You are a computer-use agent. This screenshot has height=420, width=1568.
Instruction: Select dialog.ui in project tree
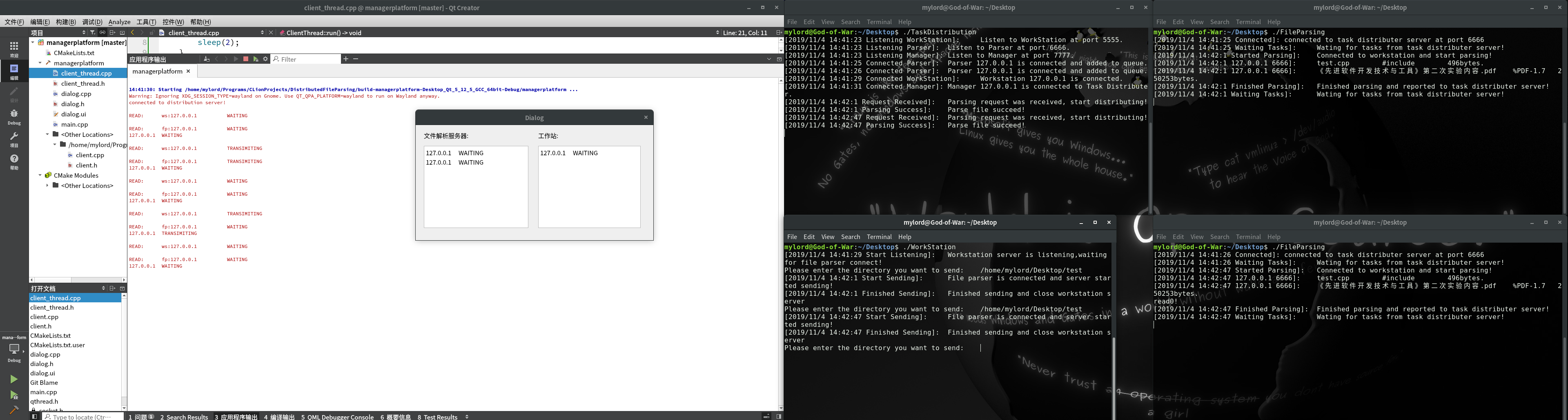pyautogui.click(x=73, y=114)
